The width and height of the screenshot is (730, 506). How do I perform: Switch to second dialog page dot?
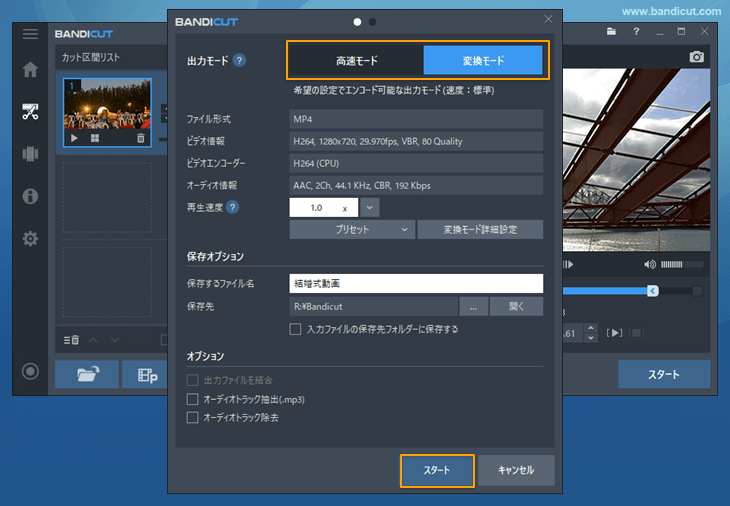click(372, 22)
